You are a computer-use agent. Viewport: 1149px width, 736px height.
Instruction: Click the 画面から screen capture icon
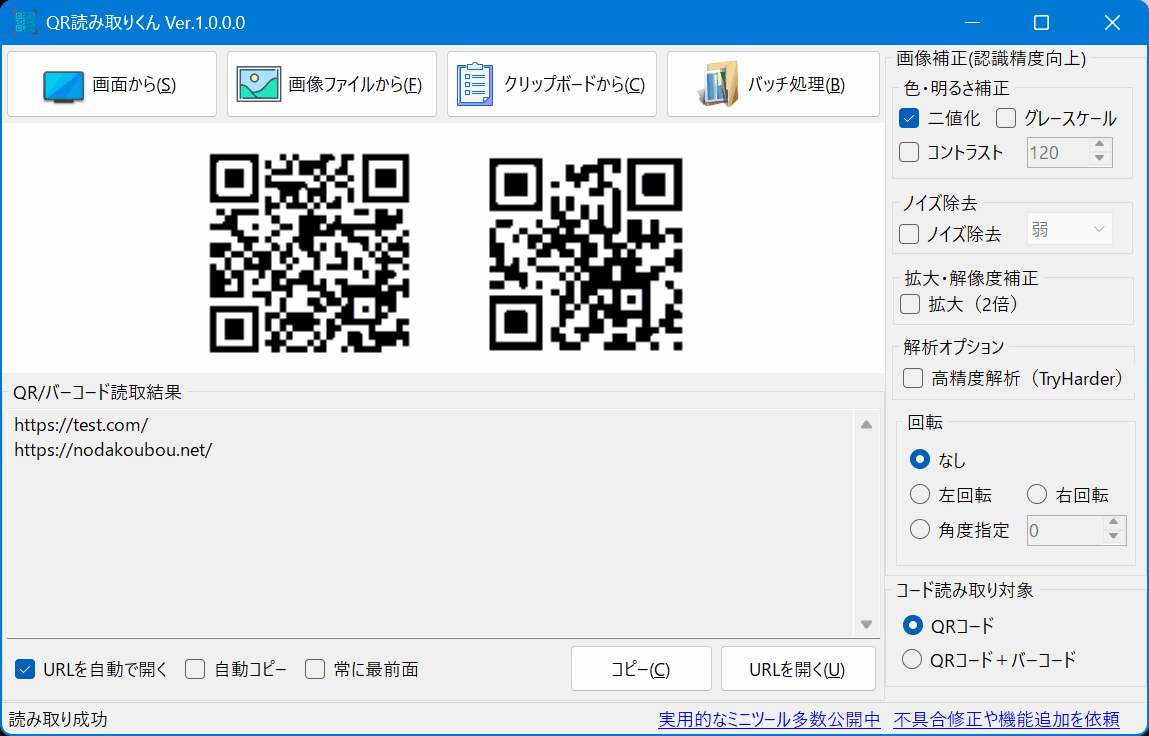[x=65, y=84]
